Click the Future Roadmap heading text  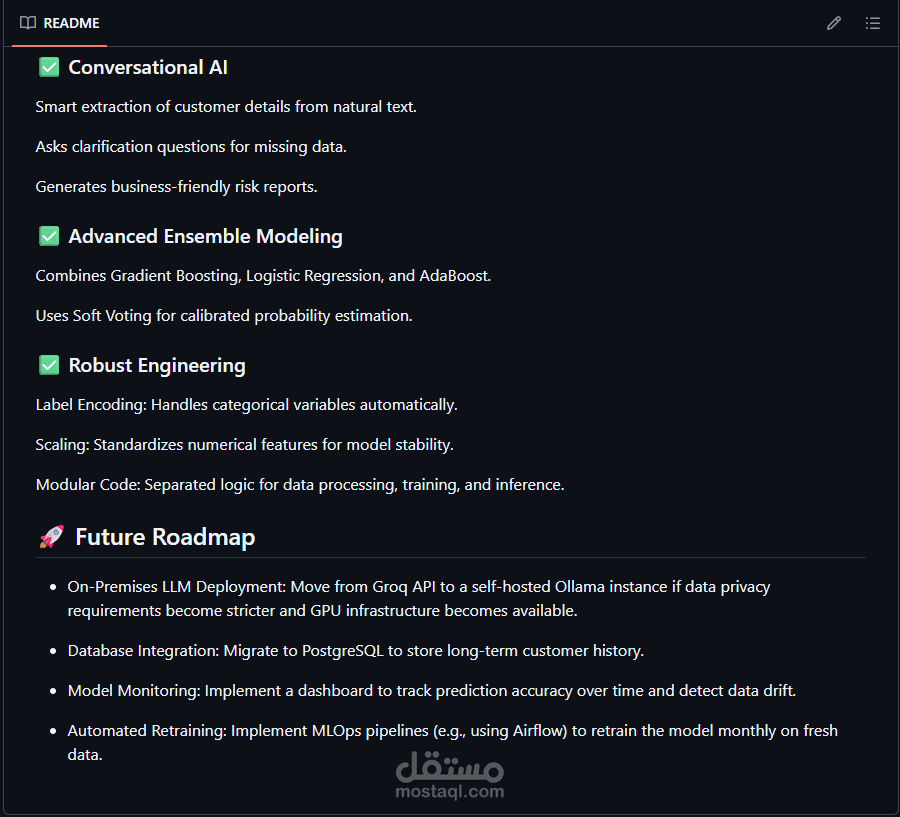coord(165,537)
